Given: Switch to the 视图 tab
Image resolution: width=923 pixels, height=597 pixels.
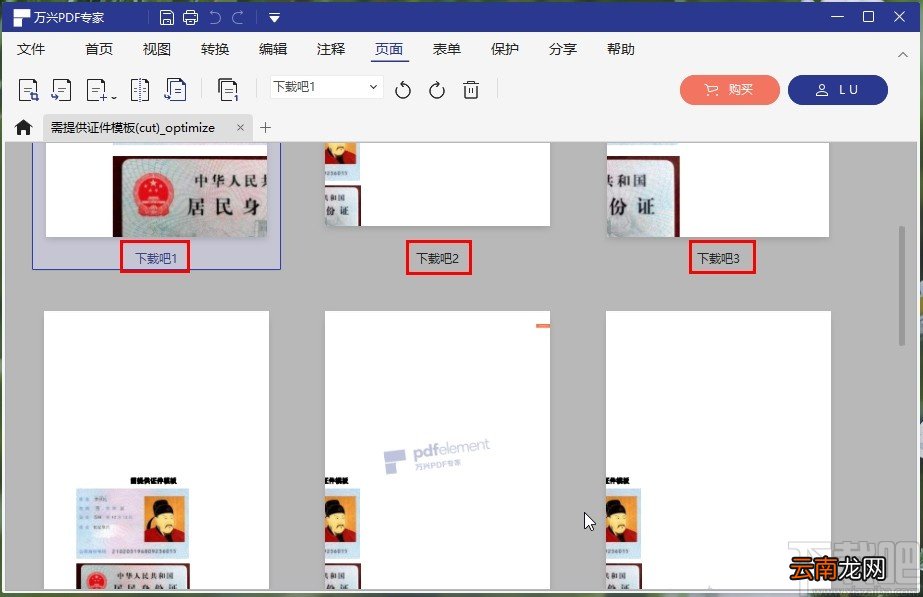Looking at the screenshot, I should click(157, 49).
